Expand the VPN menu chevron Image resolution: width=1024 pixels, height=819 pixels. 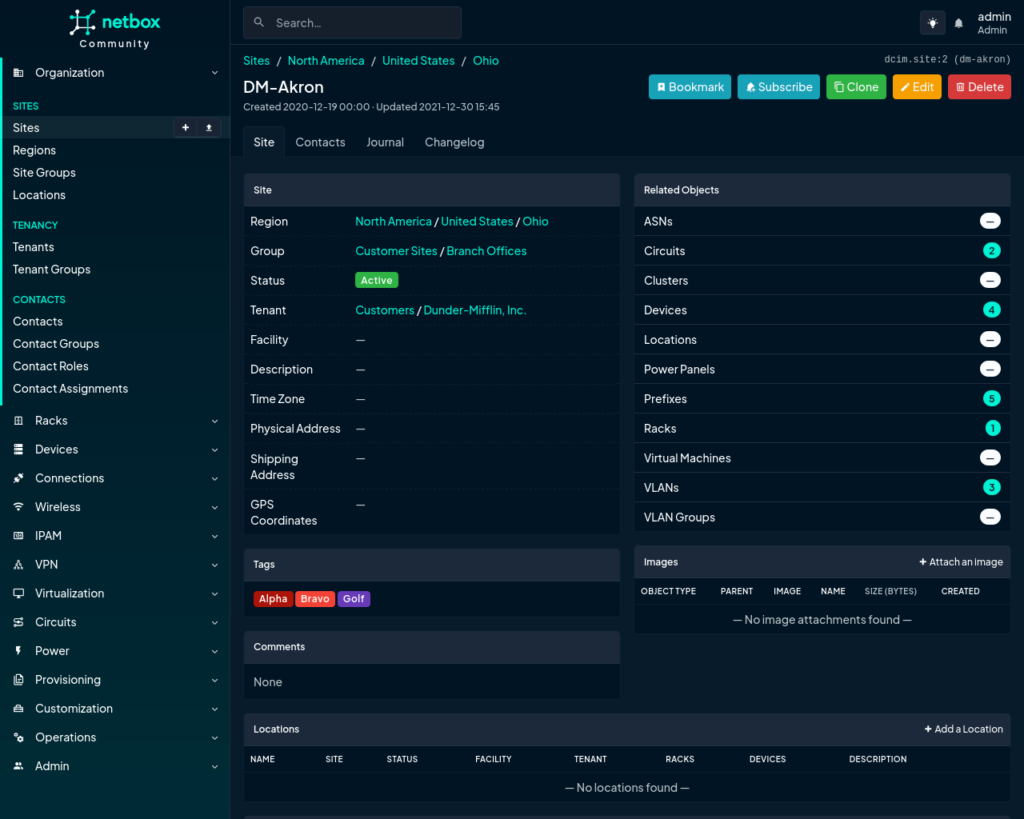point(215,565)
